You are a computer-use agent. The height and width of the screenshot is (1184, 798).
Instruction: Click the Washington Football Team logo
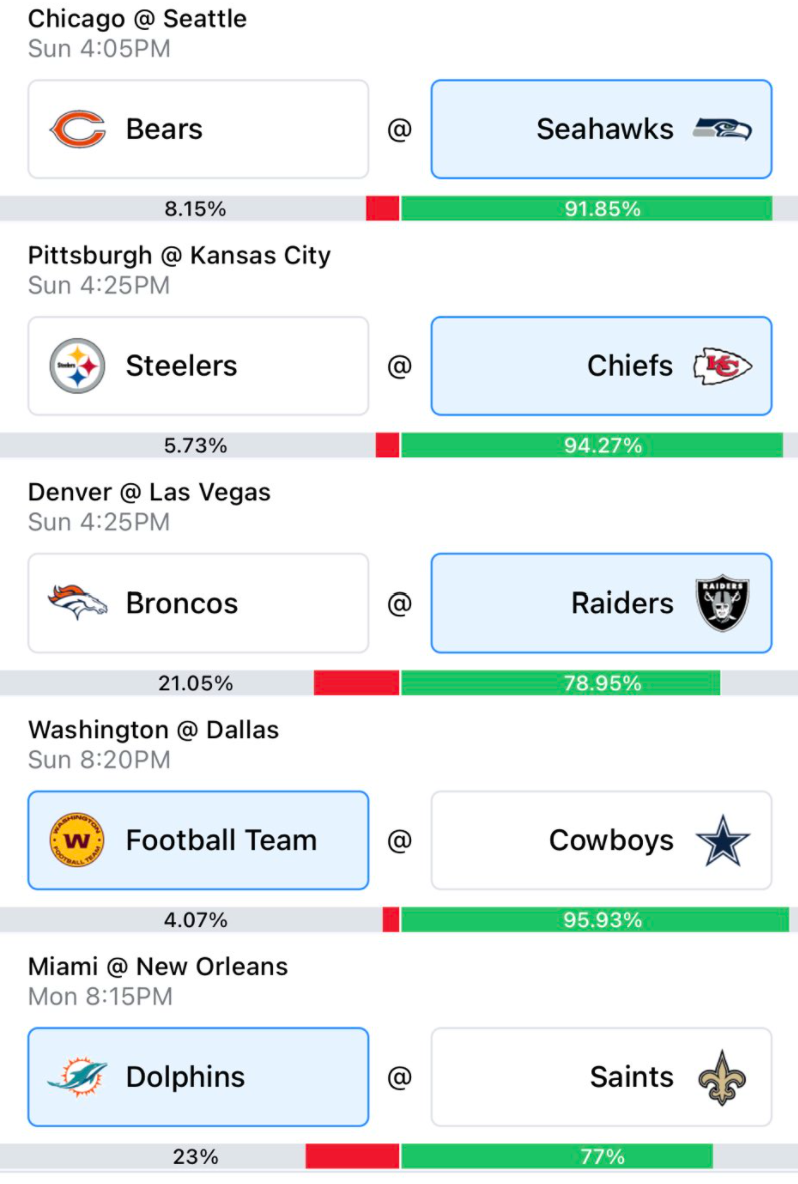(x=77, y=840)
